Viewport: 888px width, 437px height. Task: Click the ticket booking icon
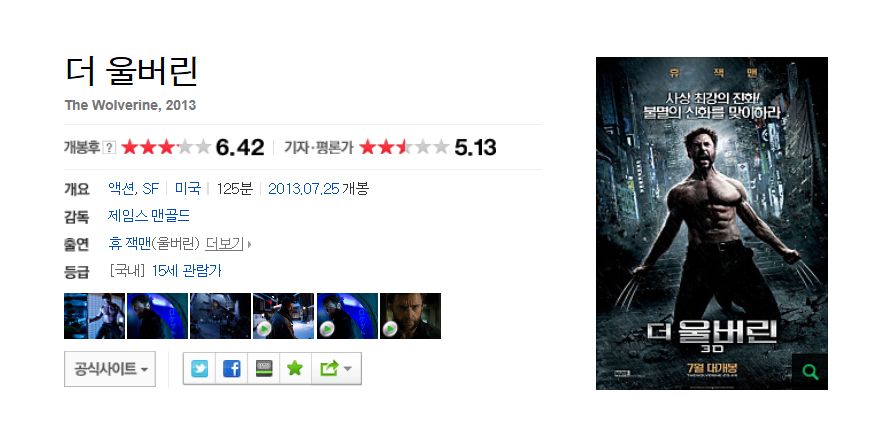coord(263,369)
